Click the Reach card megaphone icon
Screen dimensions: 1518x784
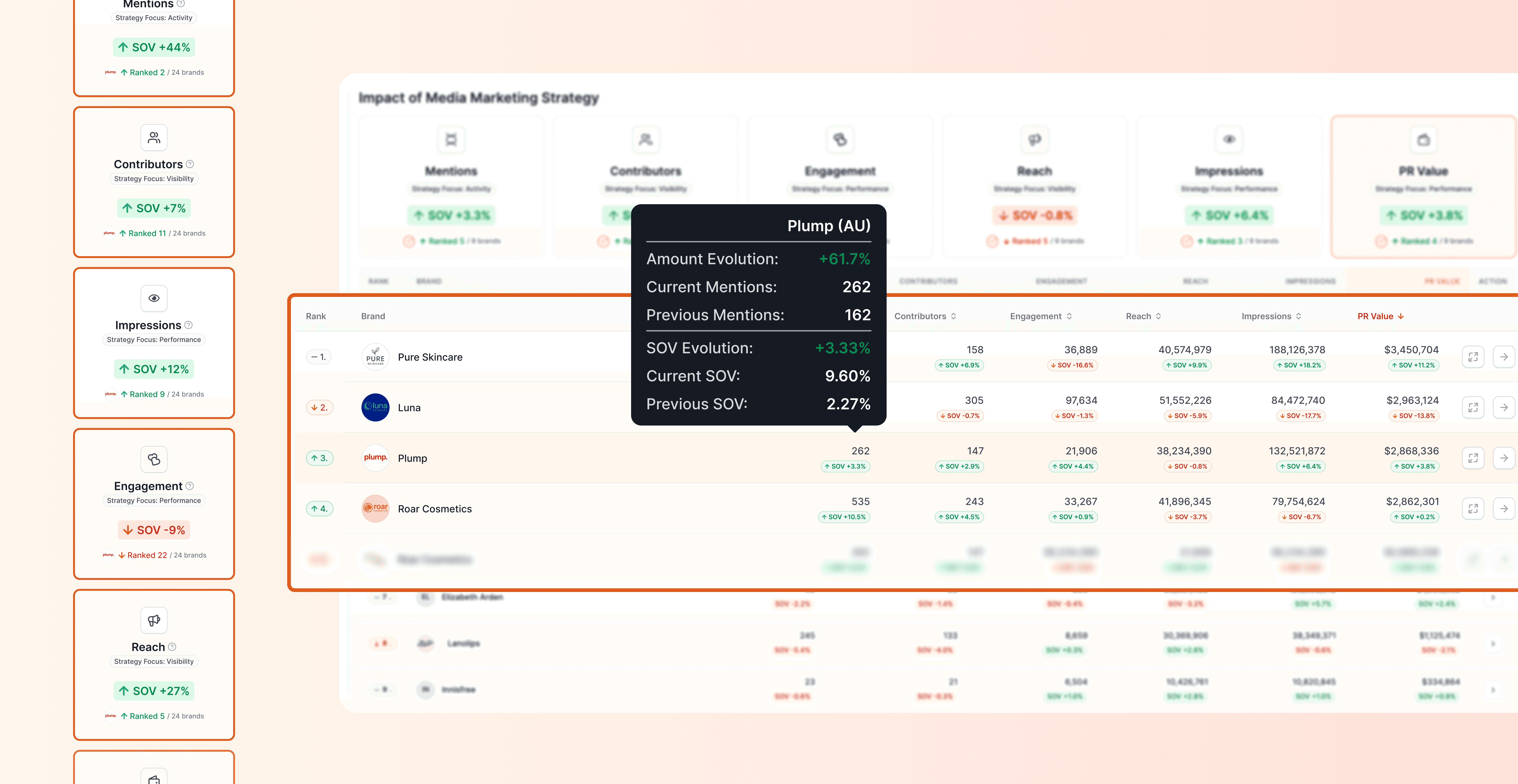(x=154, y=620)
